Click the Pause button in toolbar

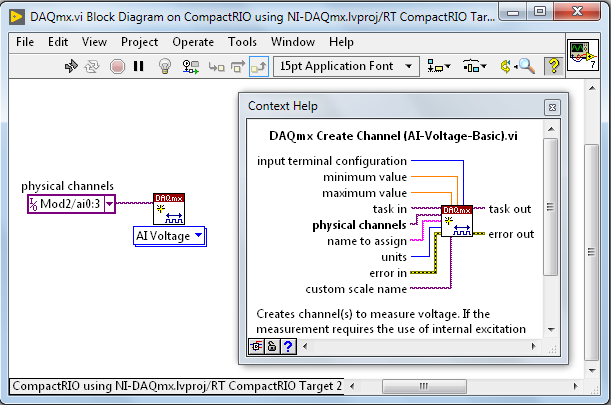139,66
